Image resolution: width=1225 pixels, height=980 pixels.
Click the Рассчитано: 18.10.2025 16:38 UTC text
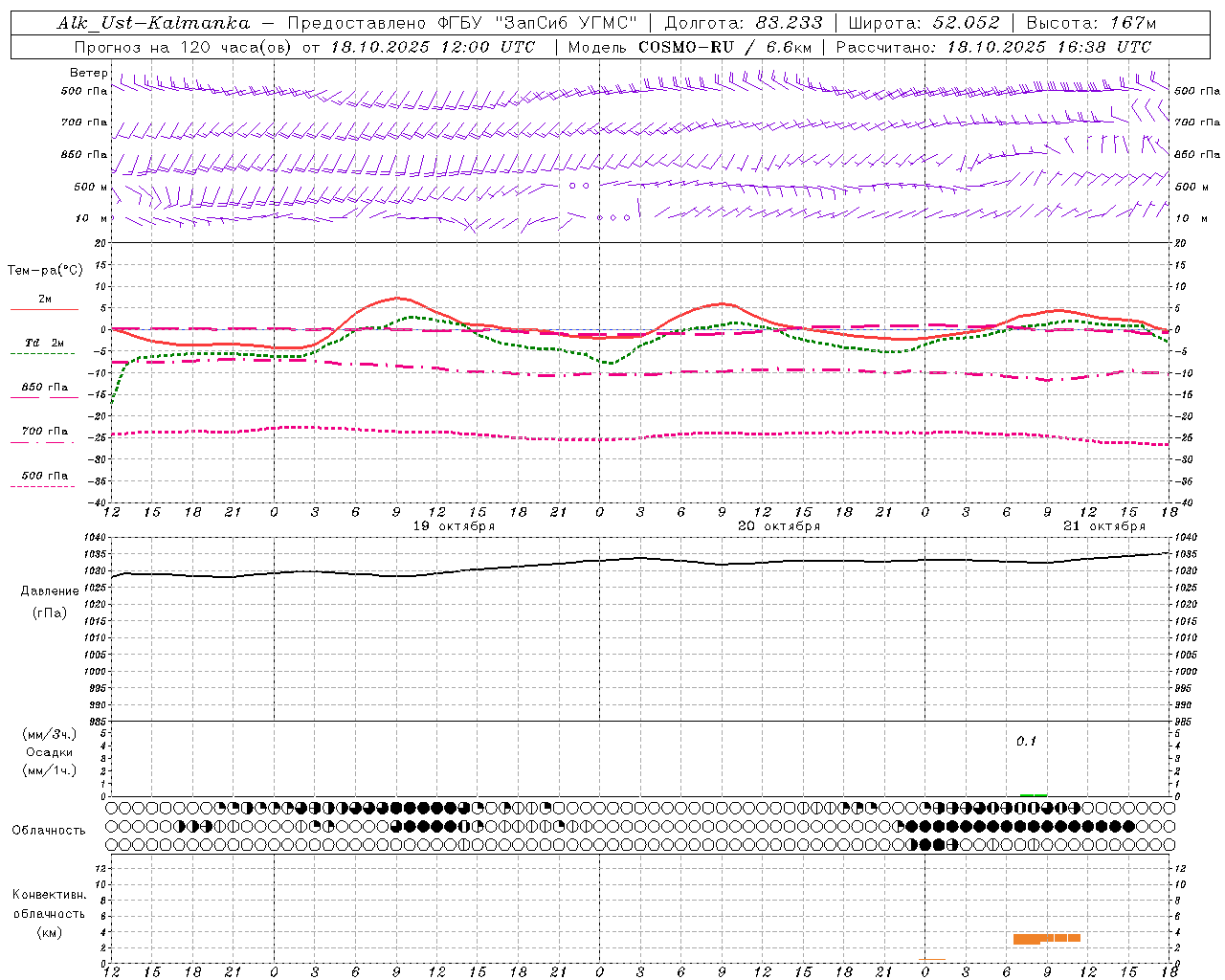(x=993, y=47)
